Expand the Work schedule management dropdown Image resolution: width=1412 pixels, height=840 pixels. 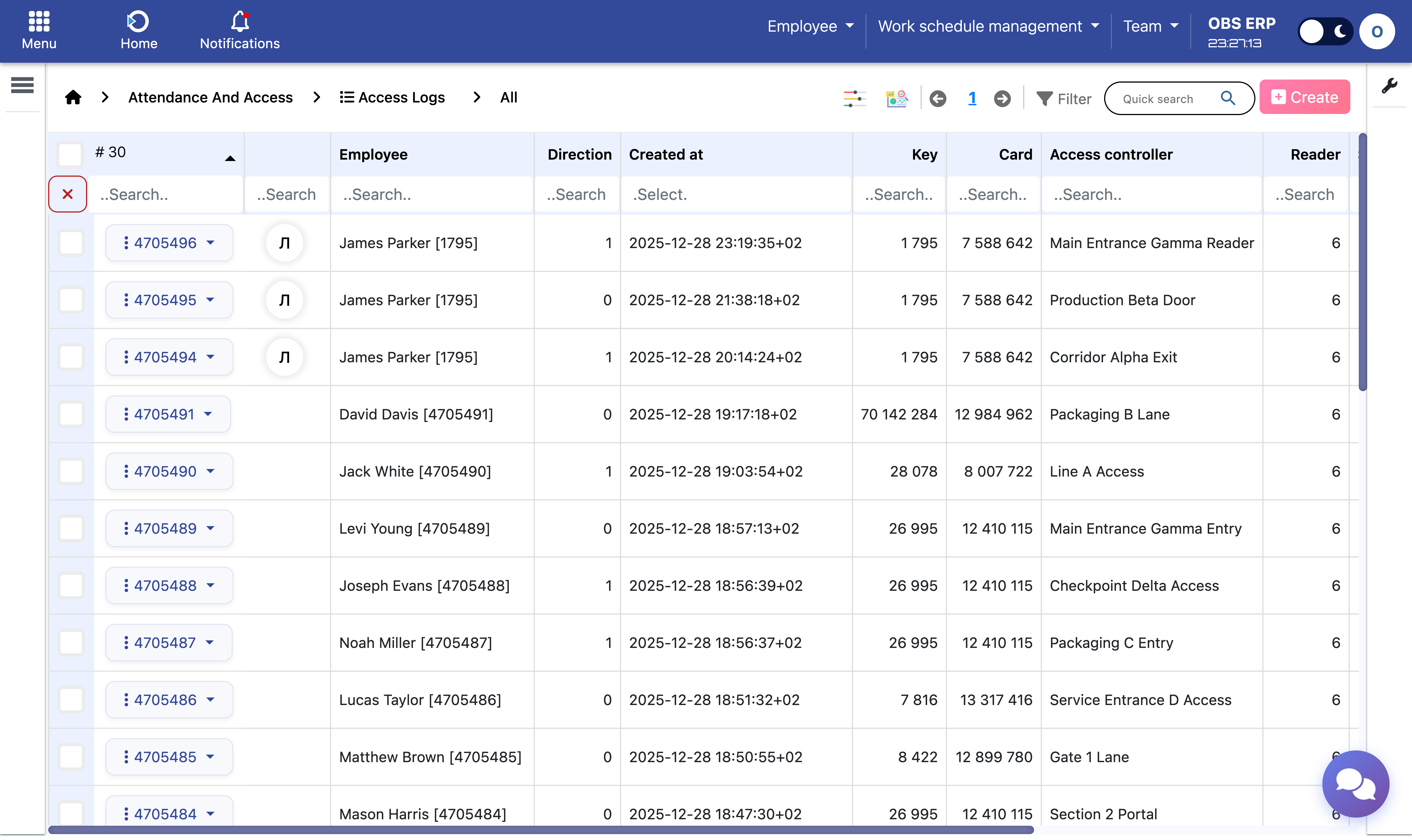[988, 26]
